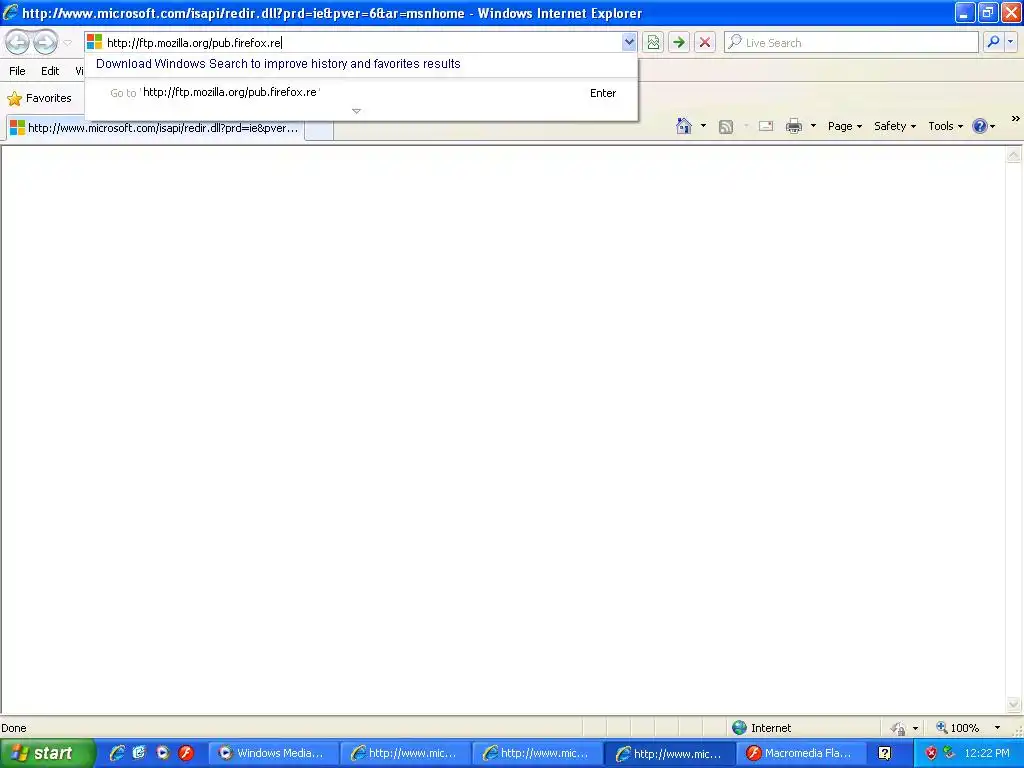
Task: Click the Forward navigation arrow button
Action: [x=45, y=42]
